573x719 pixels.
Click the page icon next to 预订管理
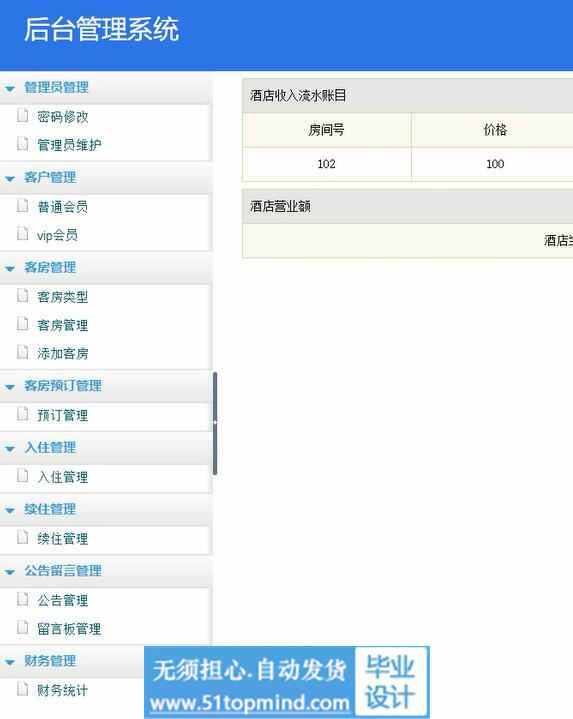(22, 414)
